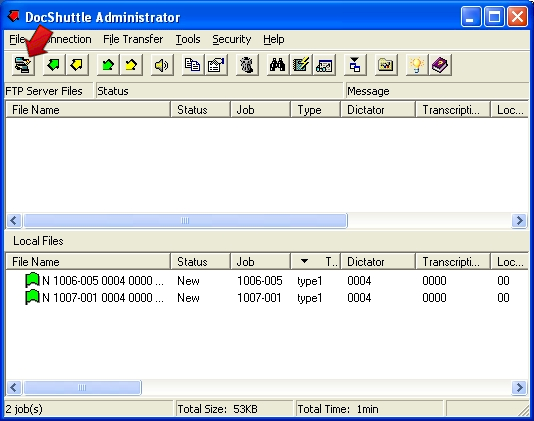
Task: Click the yellow up-arrow upload icon
Action: click(131, 65)
